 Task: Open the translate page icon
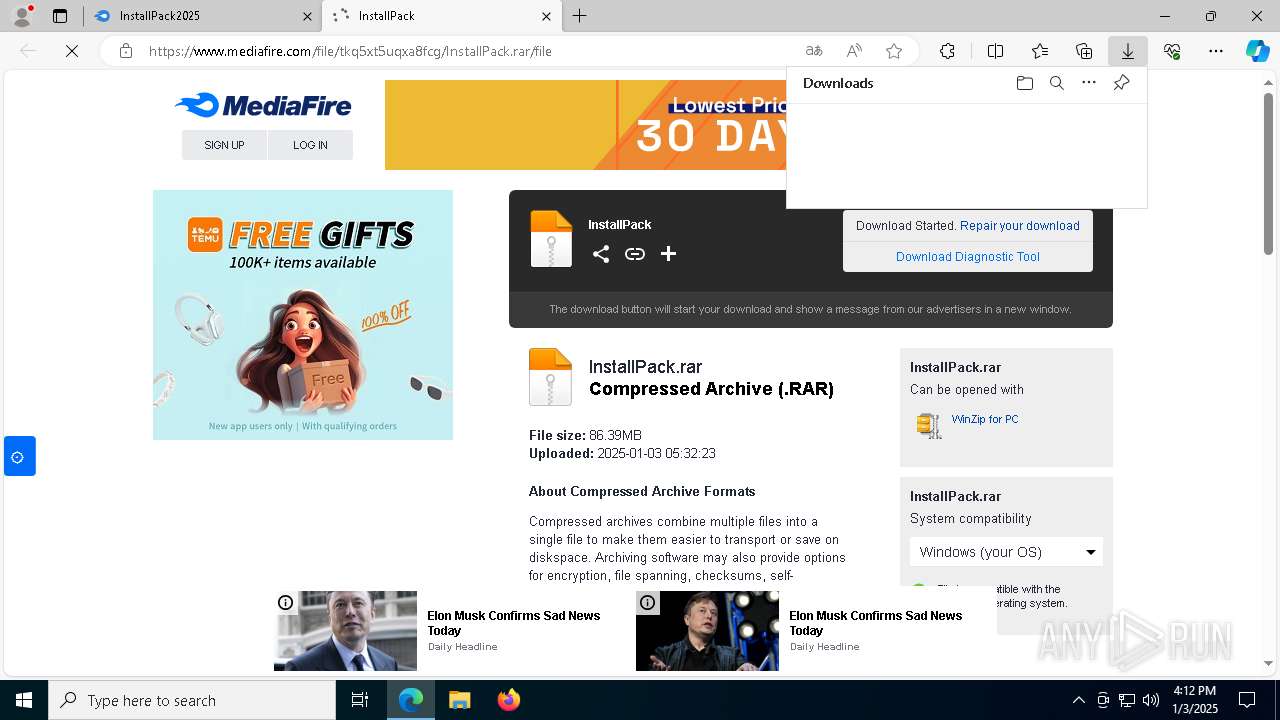814,51
